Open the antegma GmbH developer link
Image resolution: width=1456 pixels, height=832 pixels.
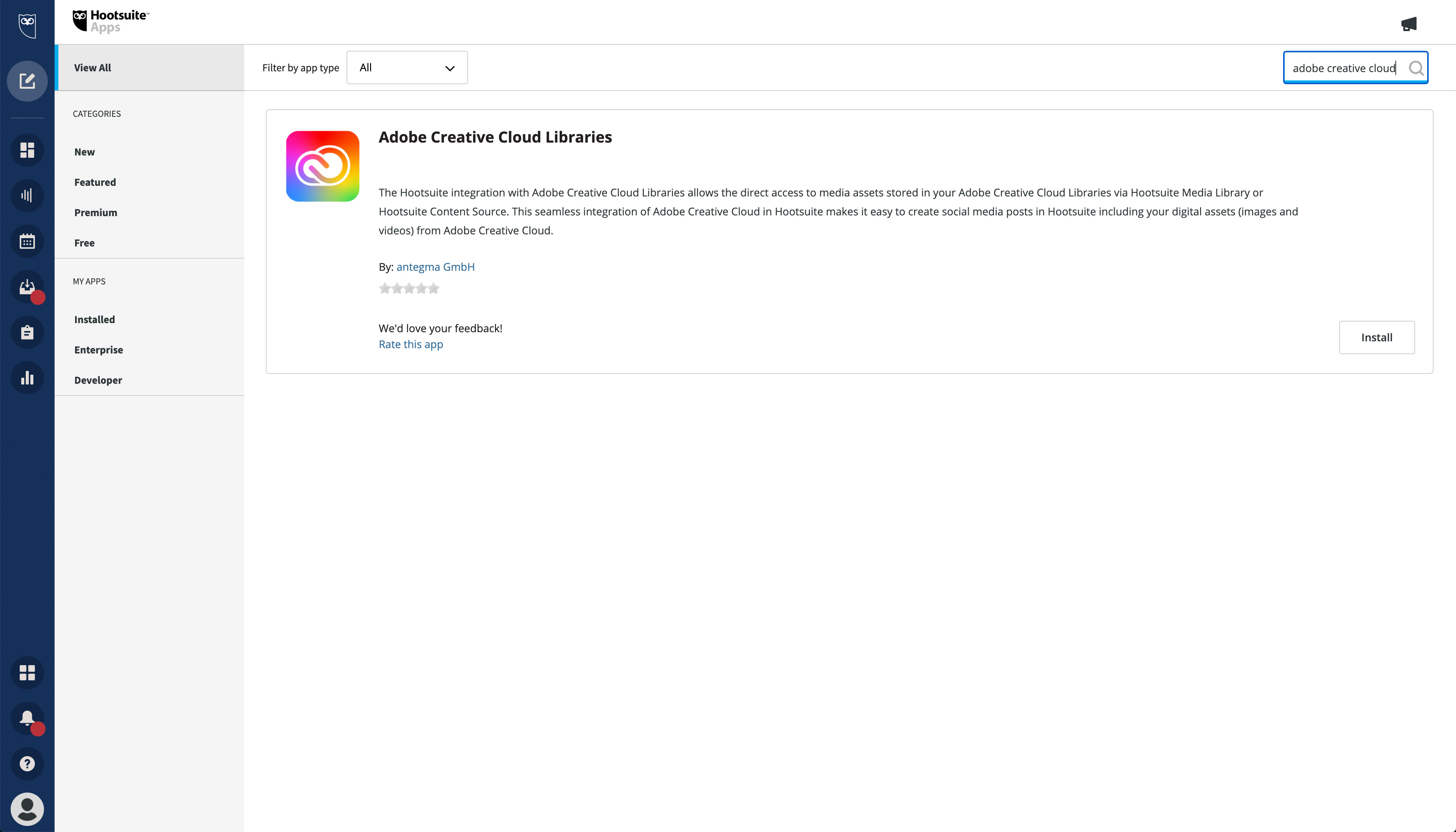(x=435, y=267)
